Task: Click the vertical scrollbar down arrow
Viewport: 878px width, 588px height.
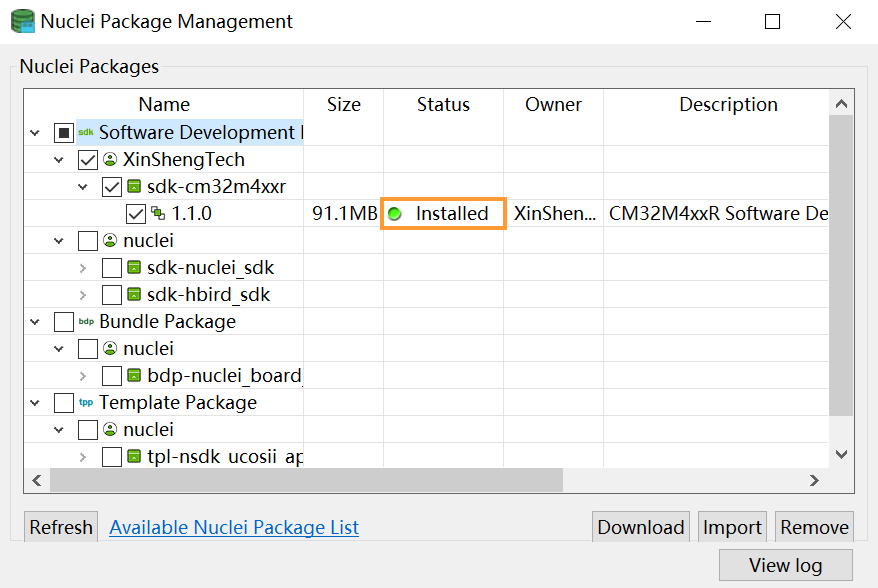Action: click(841, 454)
